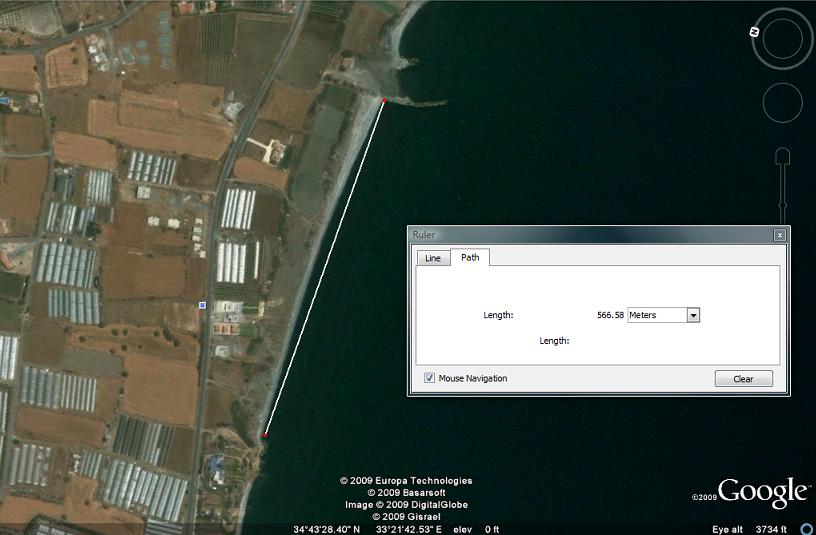
Task: Toggle the Mouse Navigation checkbox
Action: (x=429, y=378)
